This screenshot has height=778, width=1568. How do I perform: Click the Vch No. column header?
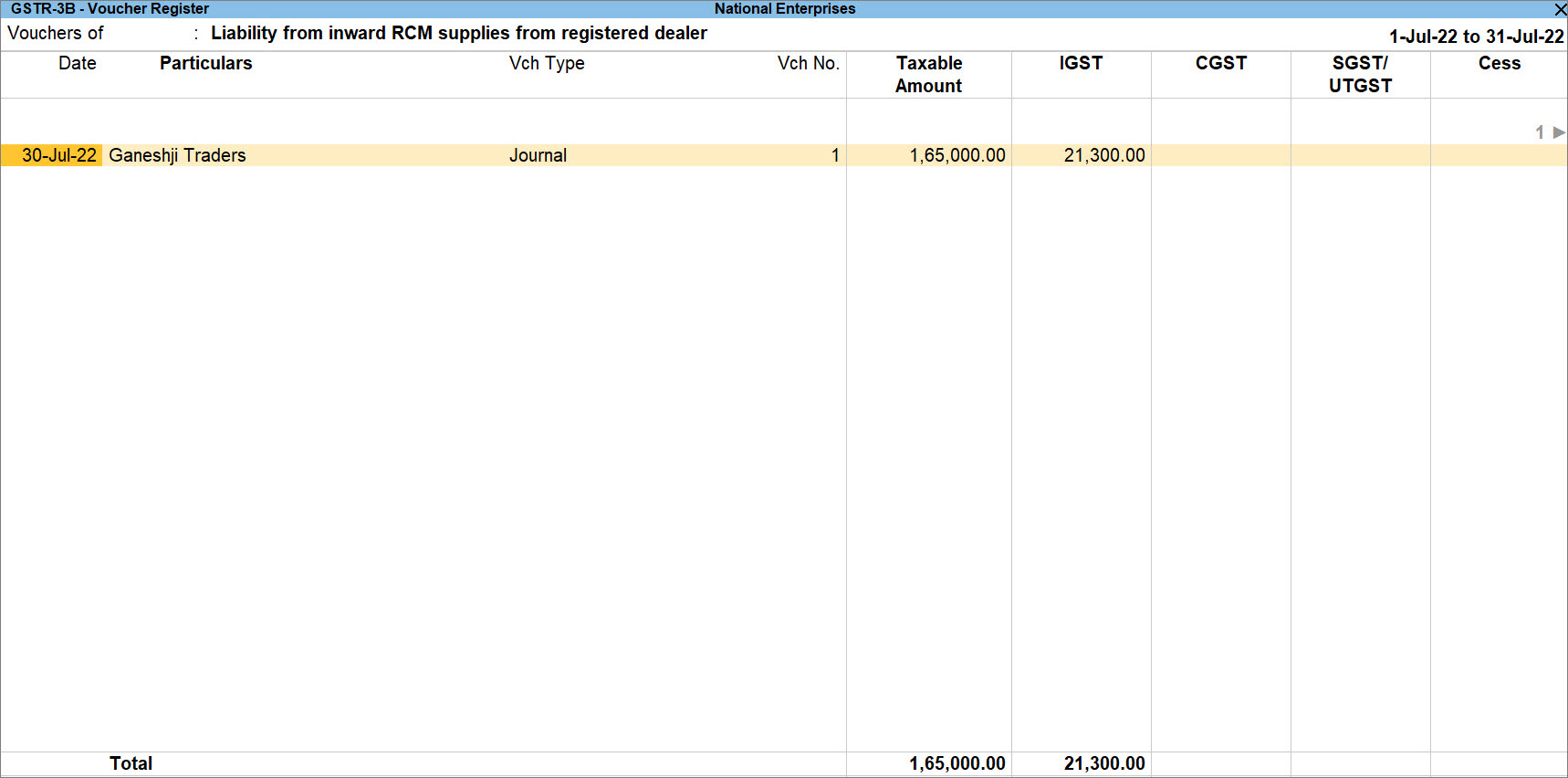click(x=808, y=63)
